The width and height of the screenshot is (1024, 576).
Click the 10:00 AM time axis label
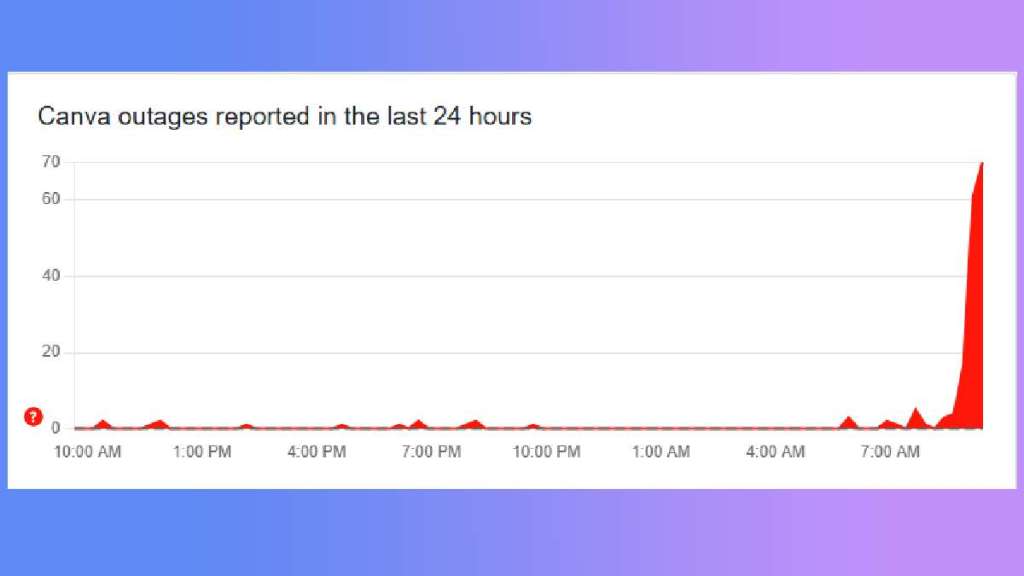click(x=87, y=452)
